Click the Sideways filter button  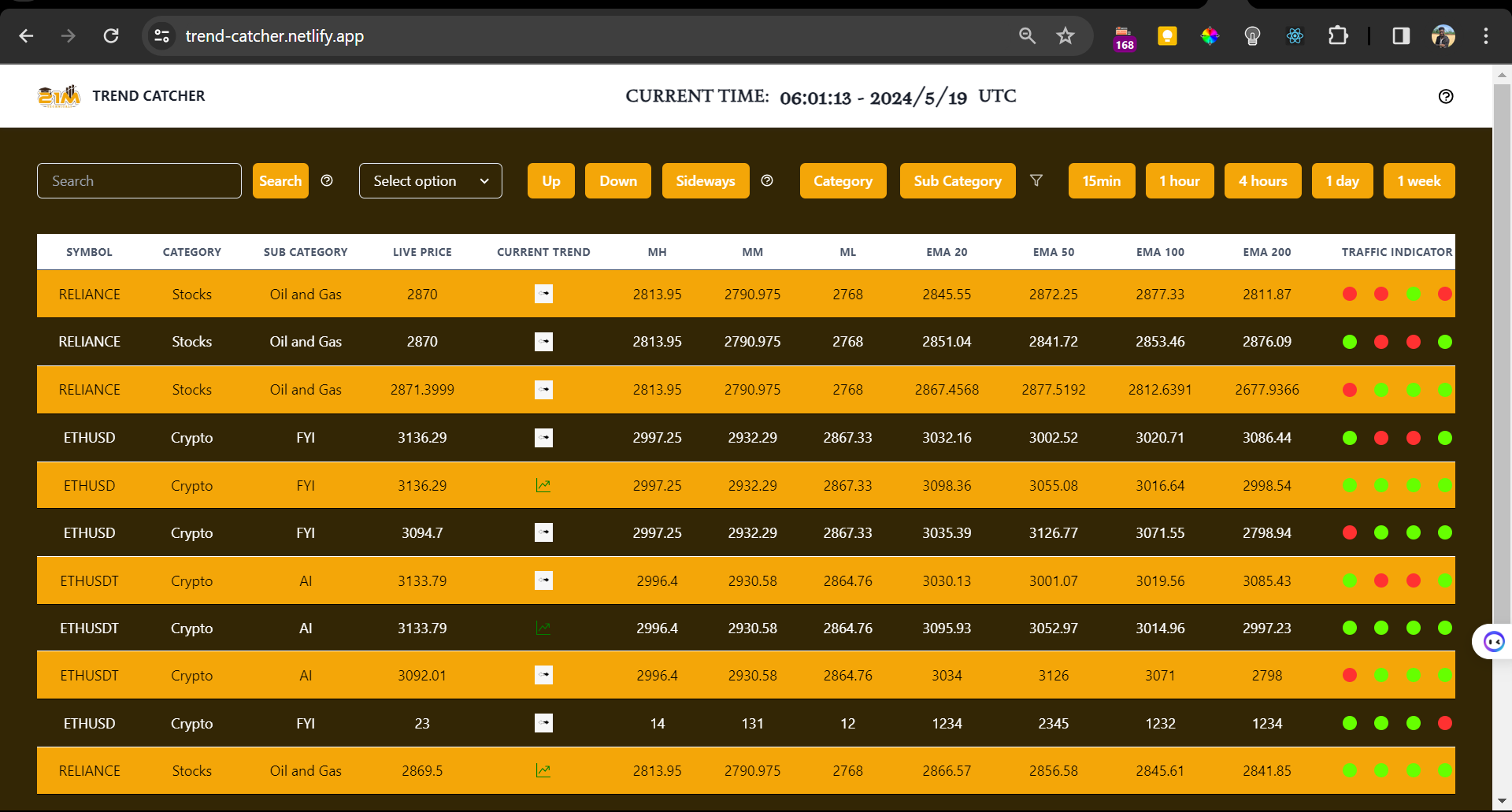(x=705, y=180)
